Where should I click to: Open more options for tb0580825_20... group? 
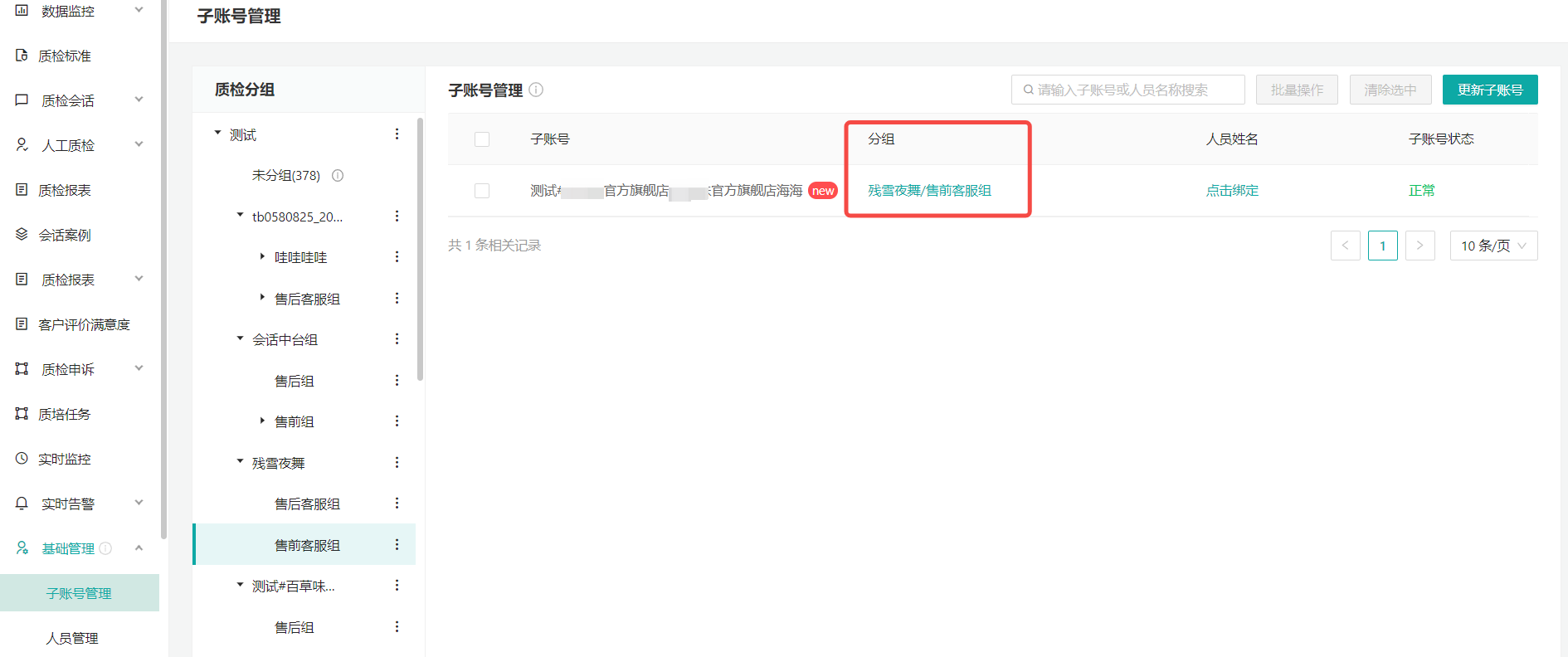tap(397, 217)
